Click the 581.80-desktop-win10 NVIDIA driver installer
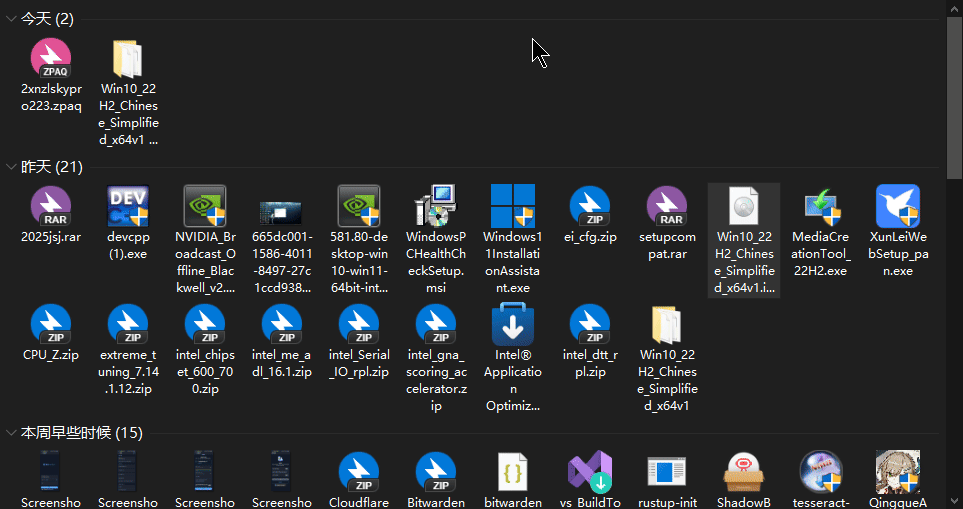 point(359,207)
